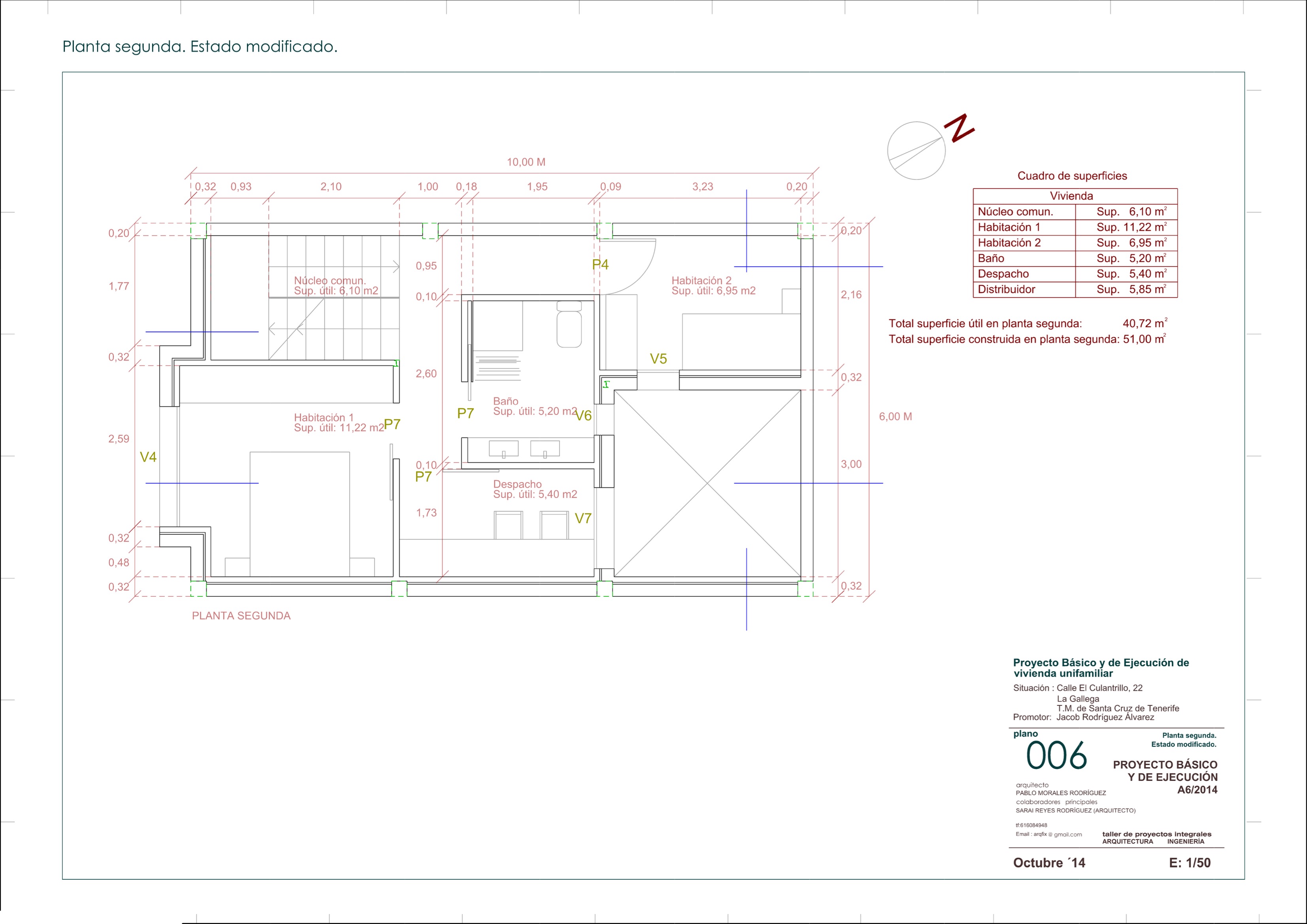1307x924 pixels.
Task: Select the top dimension value "0,09"
Action: [x=610, y=187]
